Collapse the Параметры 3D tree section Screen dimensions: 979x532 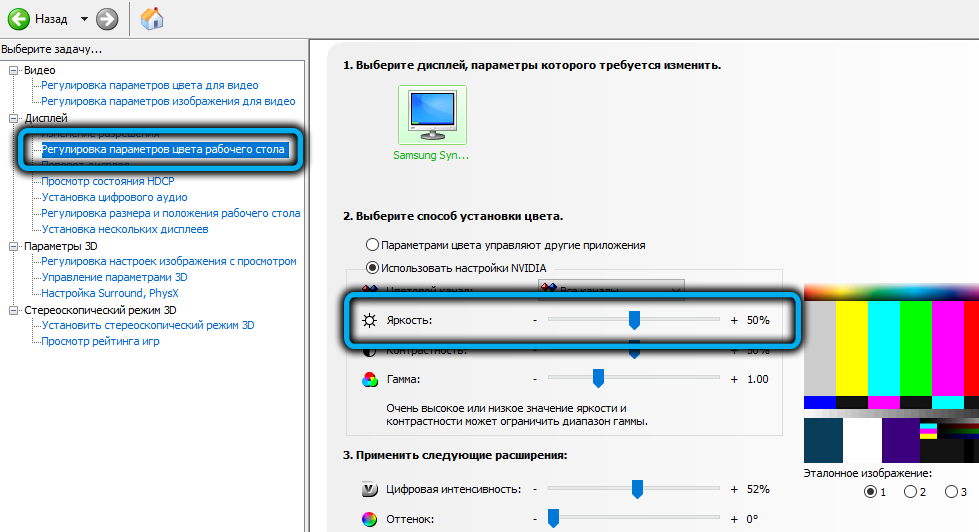tap(14, 246)
